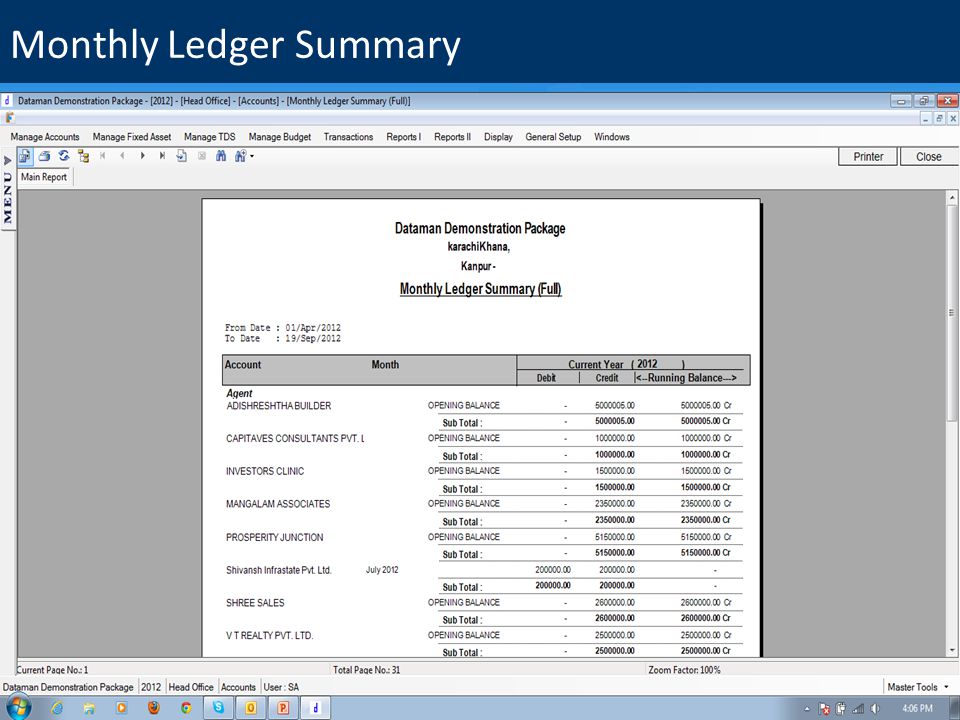Click the Zoom binoculars icon
Viewport: 960px width, 720px height.
240,156
